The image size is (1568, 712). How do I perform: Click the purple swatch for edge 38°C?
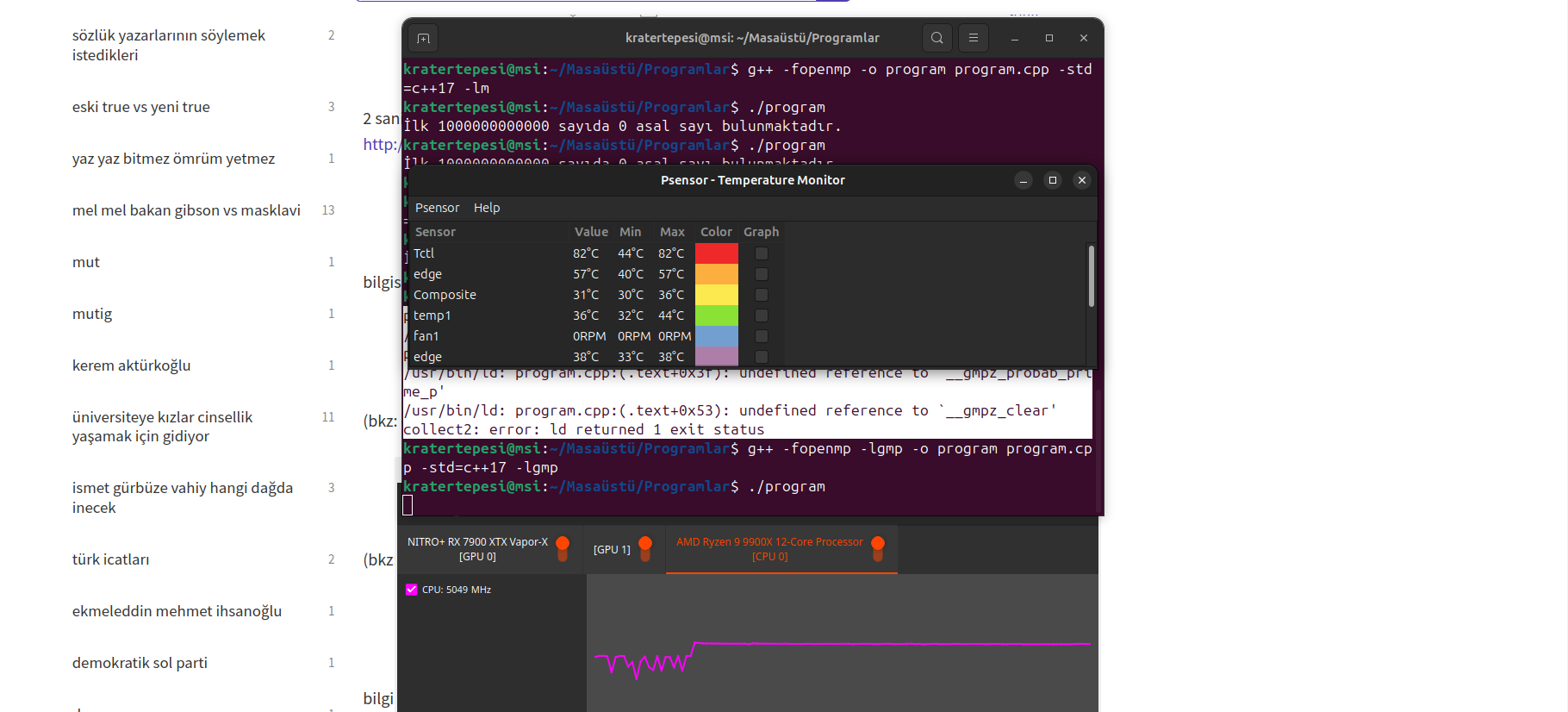point(717,357)
